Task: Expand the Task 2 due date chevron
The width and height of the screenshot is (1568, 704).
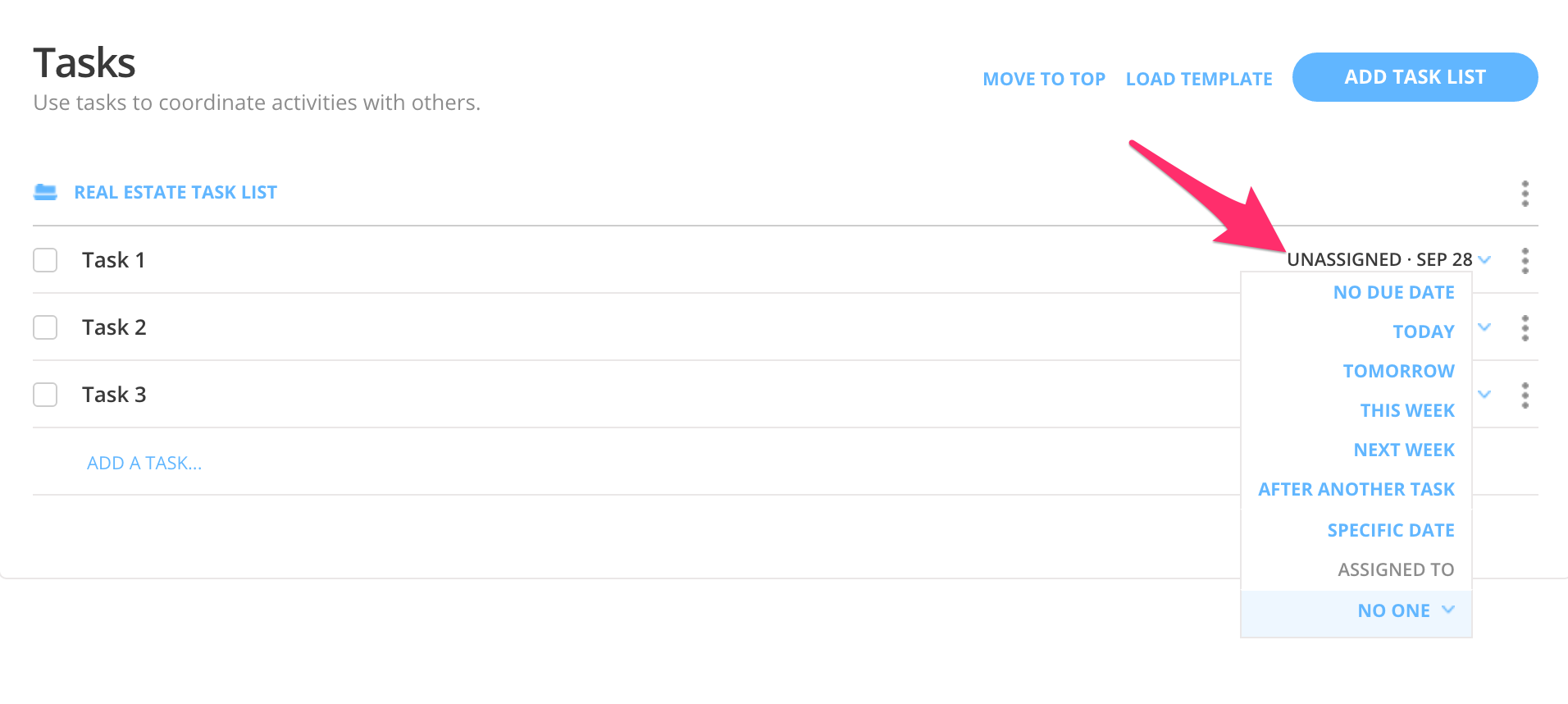Action: click(x=1484, y=327)
